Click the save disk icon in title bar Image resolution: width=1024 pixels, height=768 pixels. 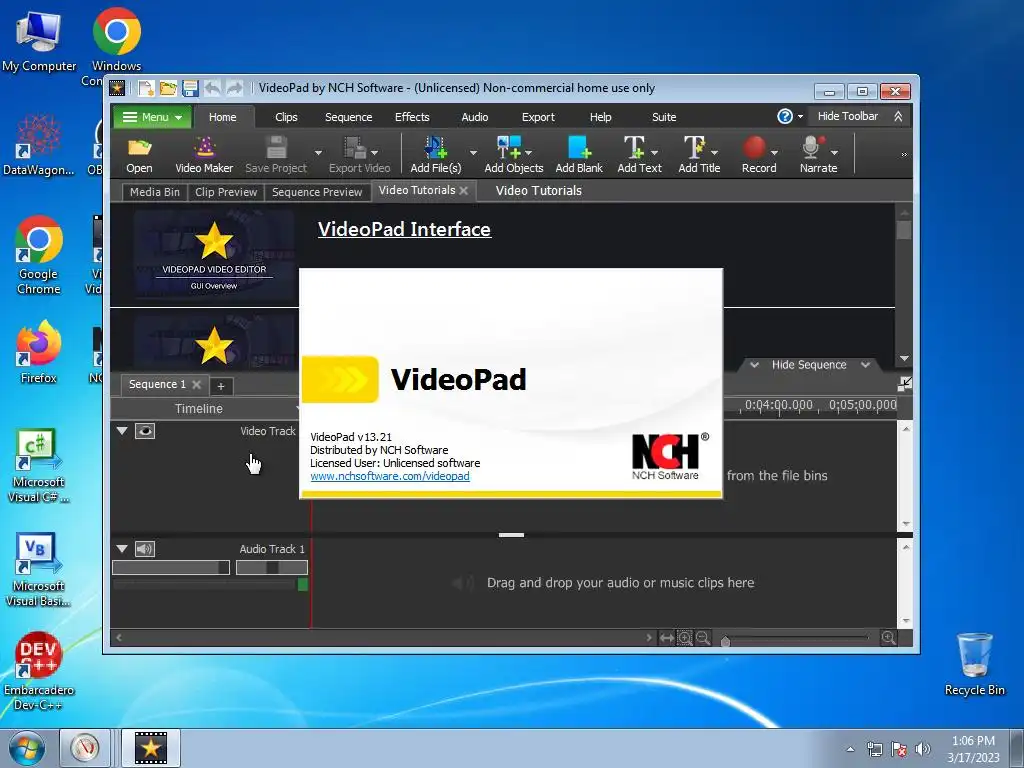coord(190,88)
